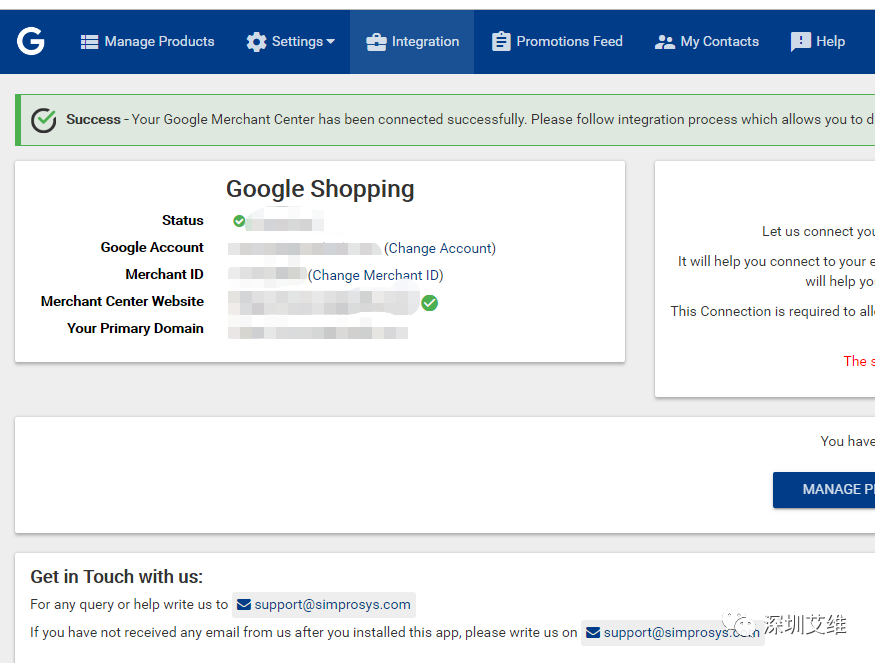
Task: Click the green Status check icon
Action: point(239,221)
